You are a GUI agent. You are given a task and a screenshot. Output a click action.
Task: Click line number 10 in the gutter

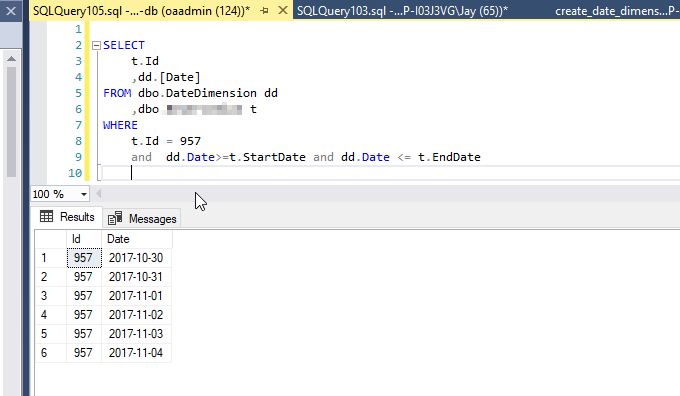(75, 173)
